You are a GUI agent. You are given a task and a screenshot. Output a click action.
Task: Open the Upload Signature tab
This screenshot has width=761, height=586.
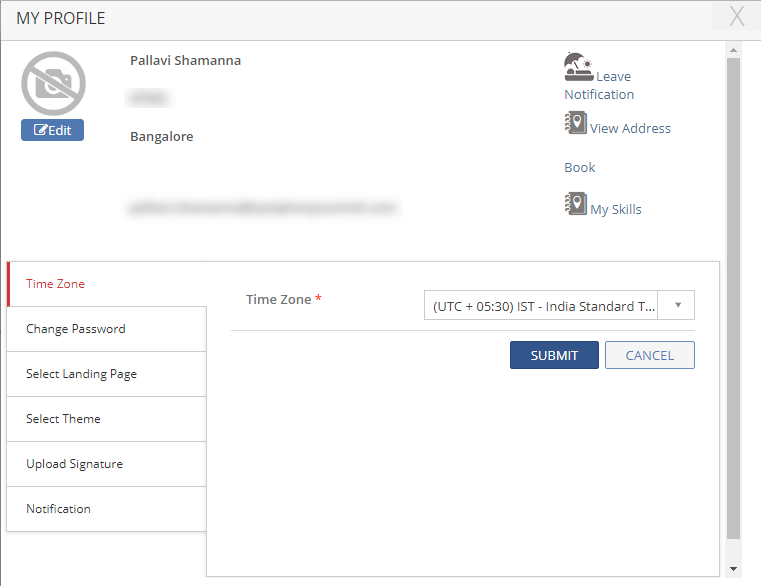pos(75,464)
